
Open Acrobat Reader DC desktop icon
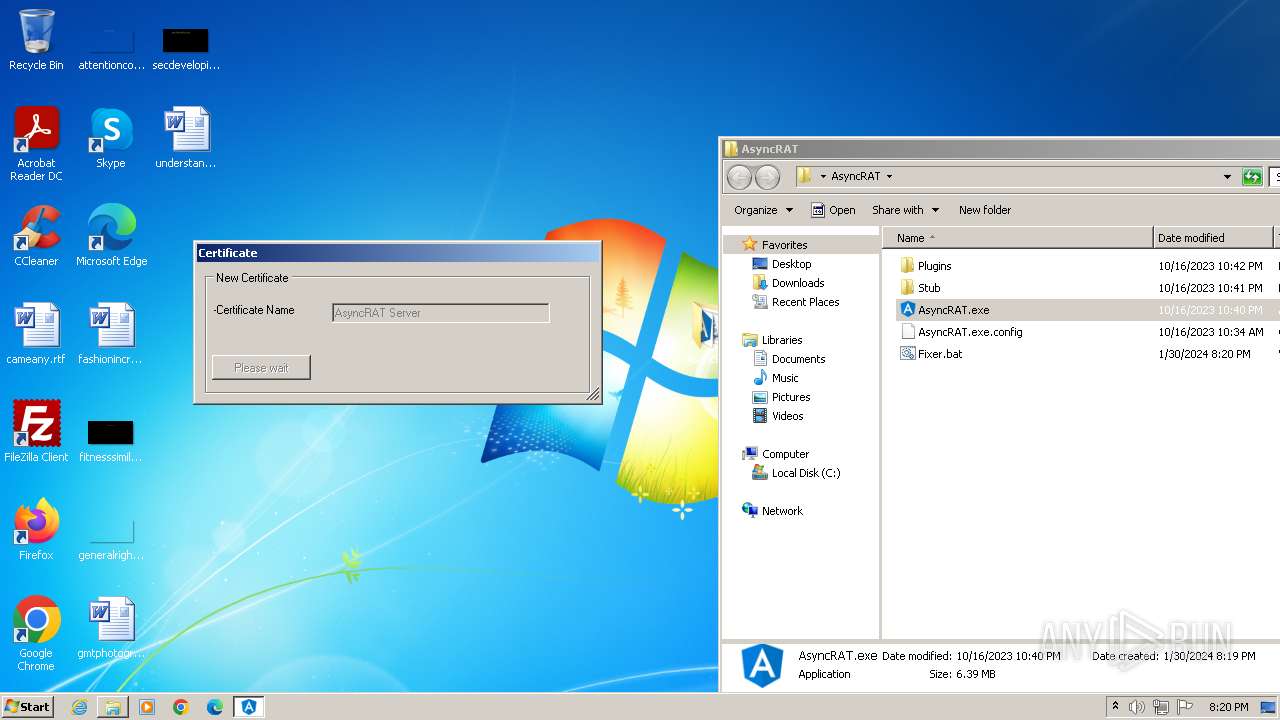click(x=36, y=144)
